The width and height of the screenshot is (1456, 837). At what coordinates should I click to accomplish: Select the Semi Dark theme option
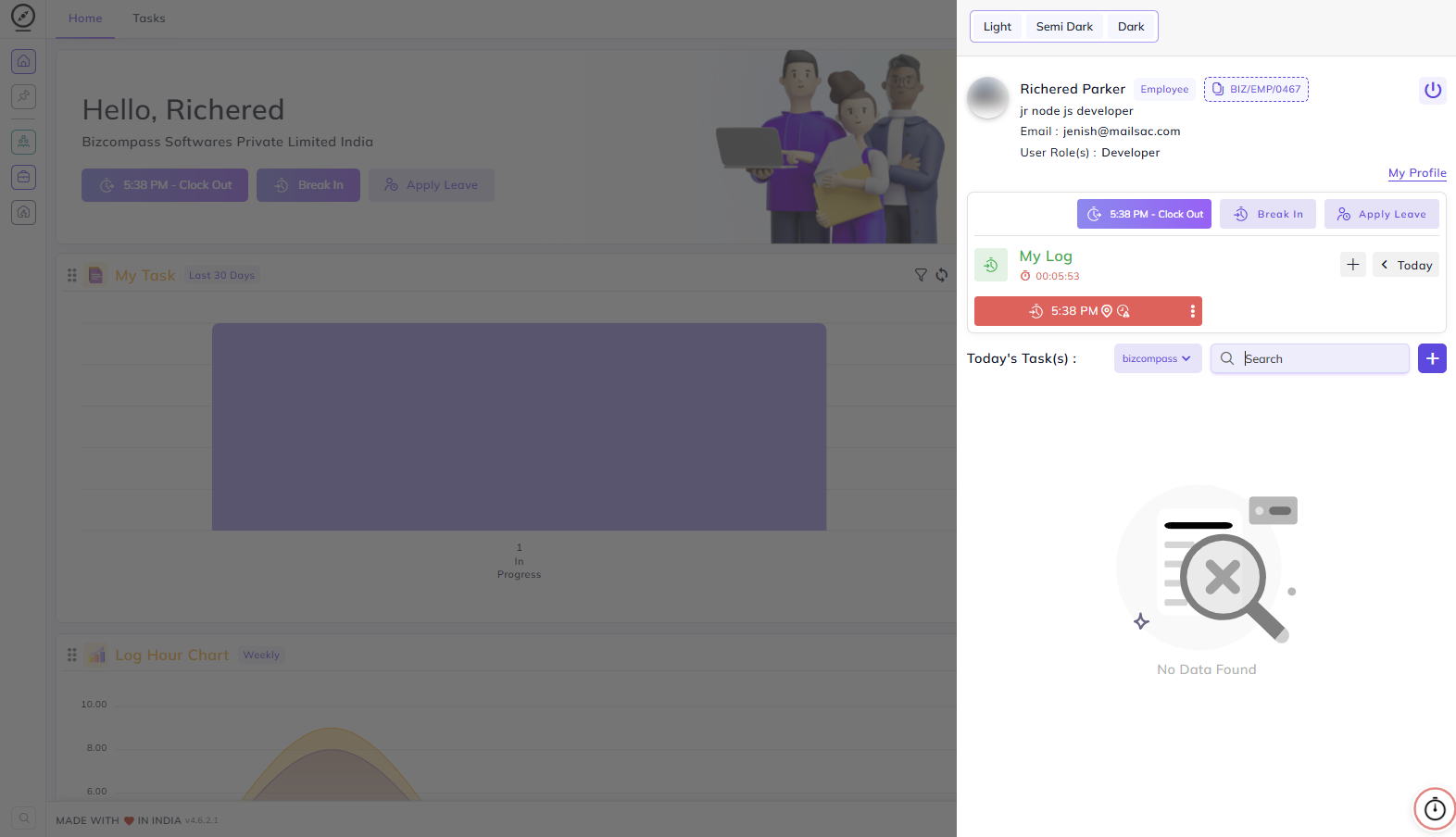pyautogui.click(x=1064, y=27)
